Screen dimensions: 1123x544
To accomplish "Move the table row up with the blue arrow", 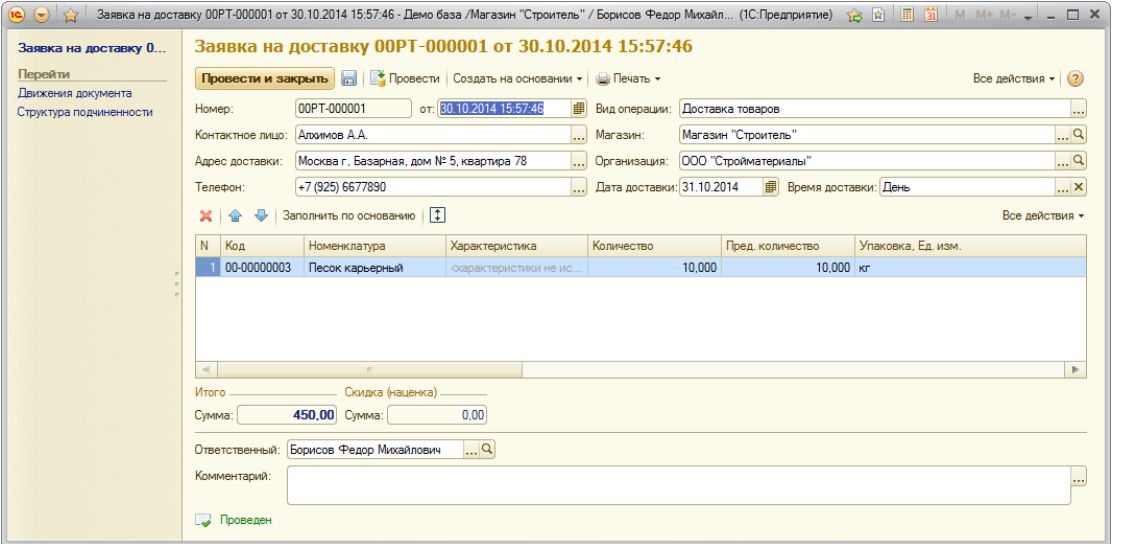I will [236, 215].
